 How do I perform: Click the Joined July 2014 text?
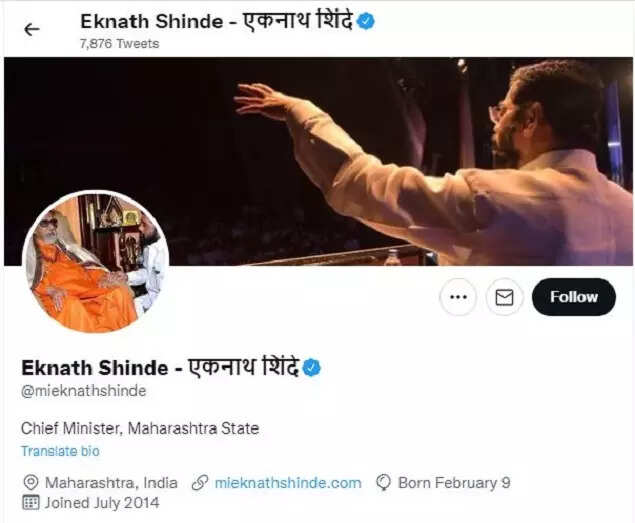point(102,503)
